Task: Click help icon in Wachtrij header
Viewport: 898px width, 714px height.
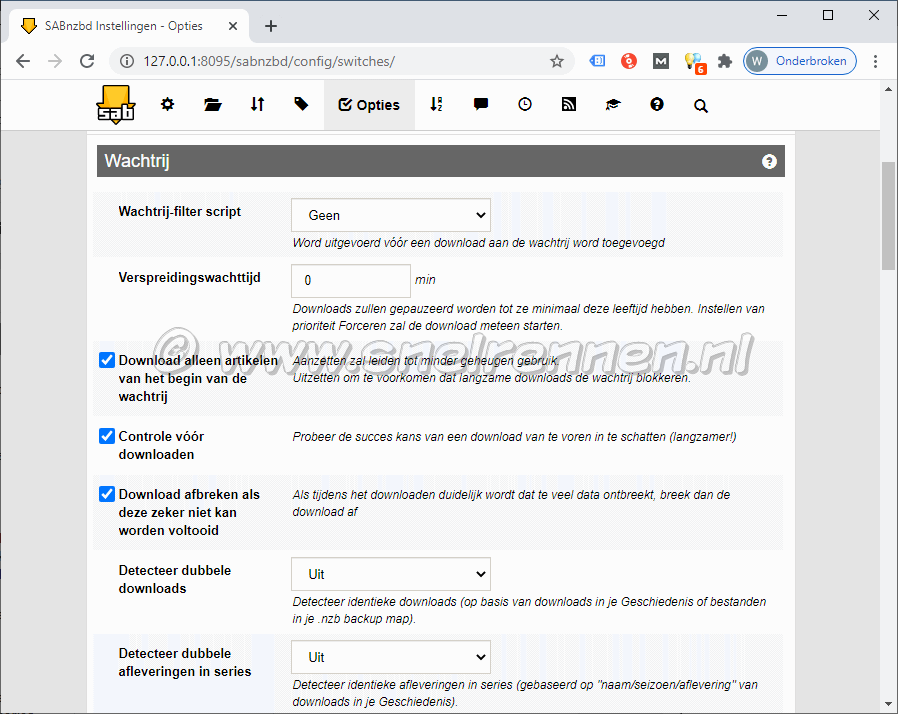Action: tap(769, 161)
